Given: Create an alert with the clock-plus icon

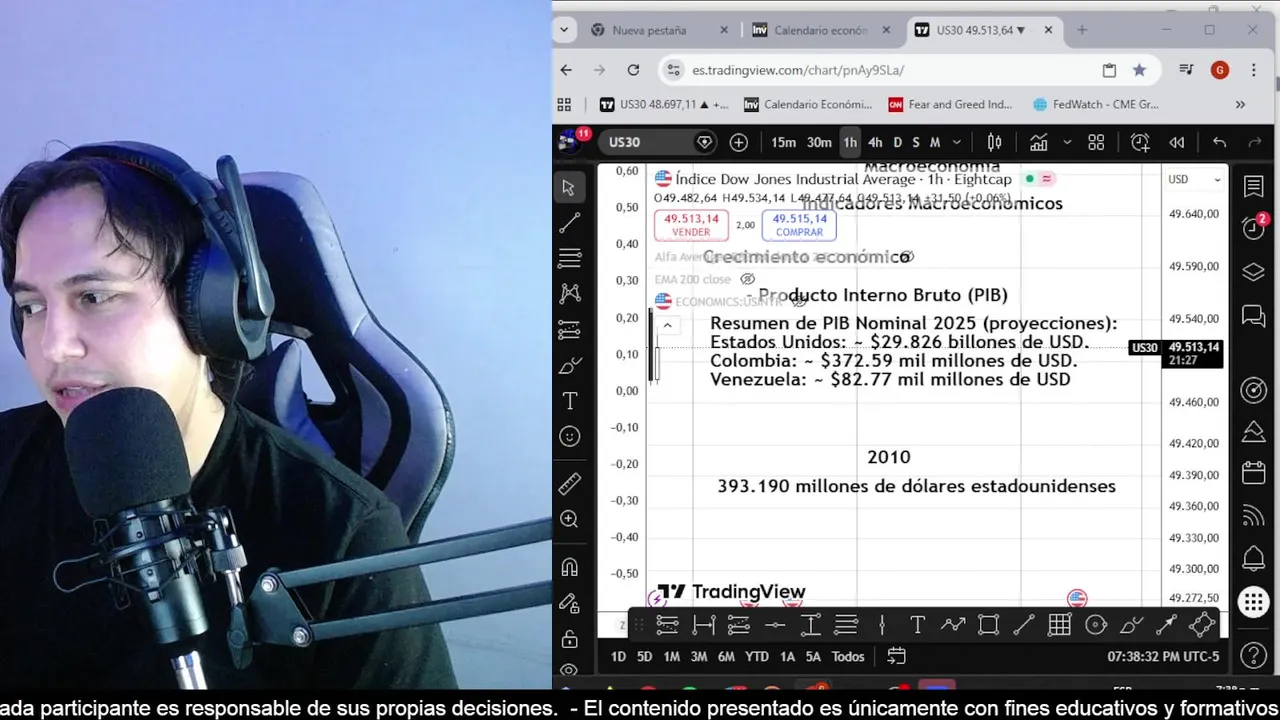Looking at the screenshot, I should [1140, 142].
